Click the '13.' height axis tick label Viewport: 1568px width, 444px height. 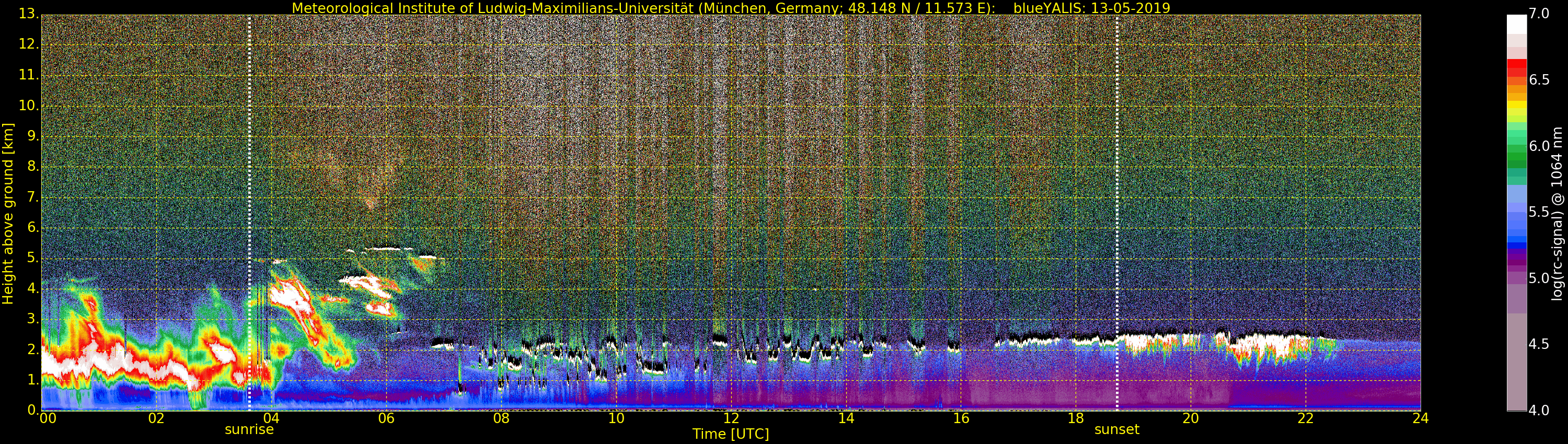pos(29,14)
